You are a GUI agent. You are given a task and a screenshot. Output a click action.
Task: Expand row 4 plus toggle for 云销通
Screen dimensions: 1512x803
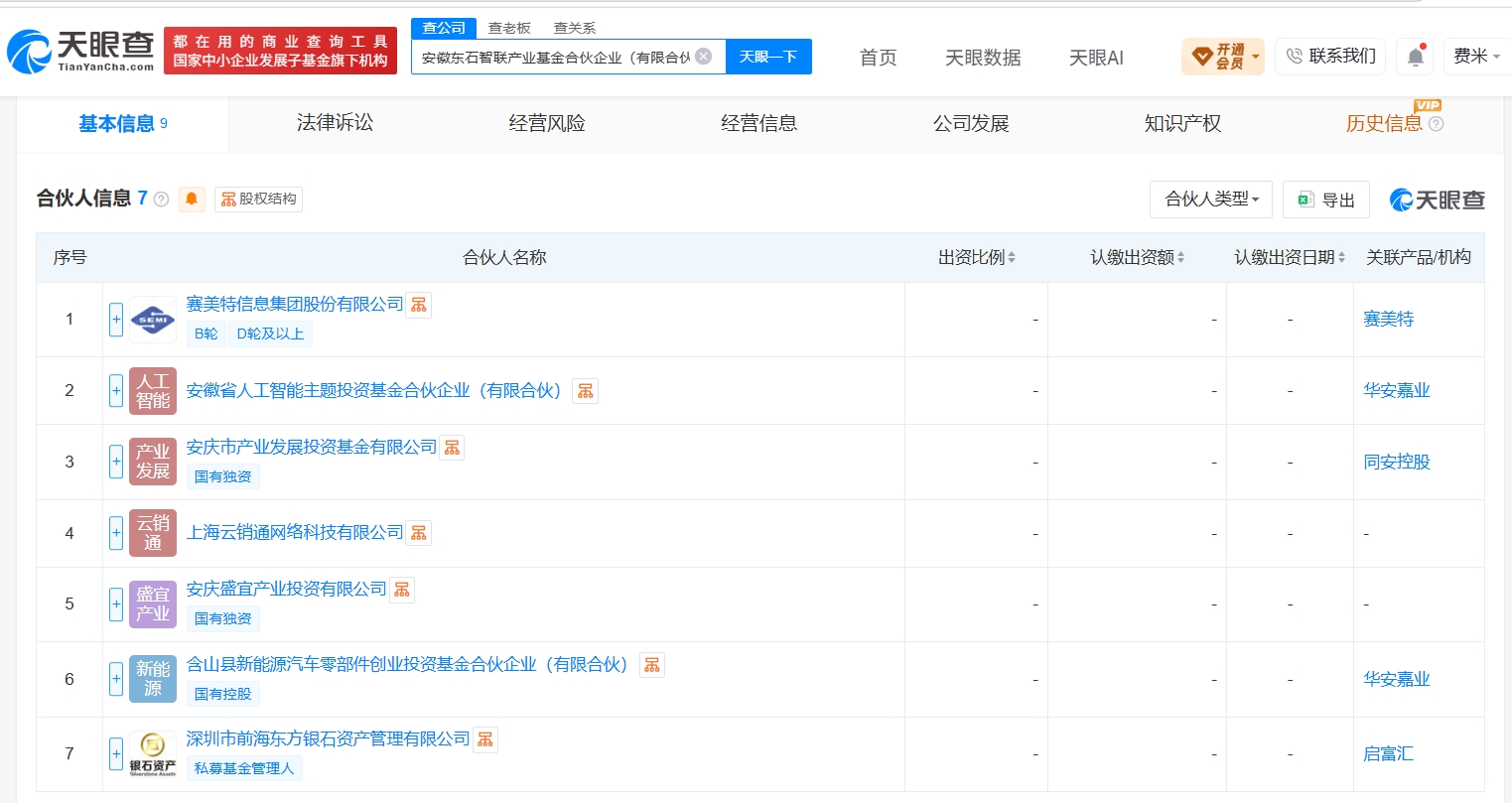click(x=116, y=533)
